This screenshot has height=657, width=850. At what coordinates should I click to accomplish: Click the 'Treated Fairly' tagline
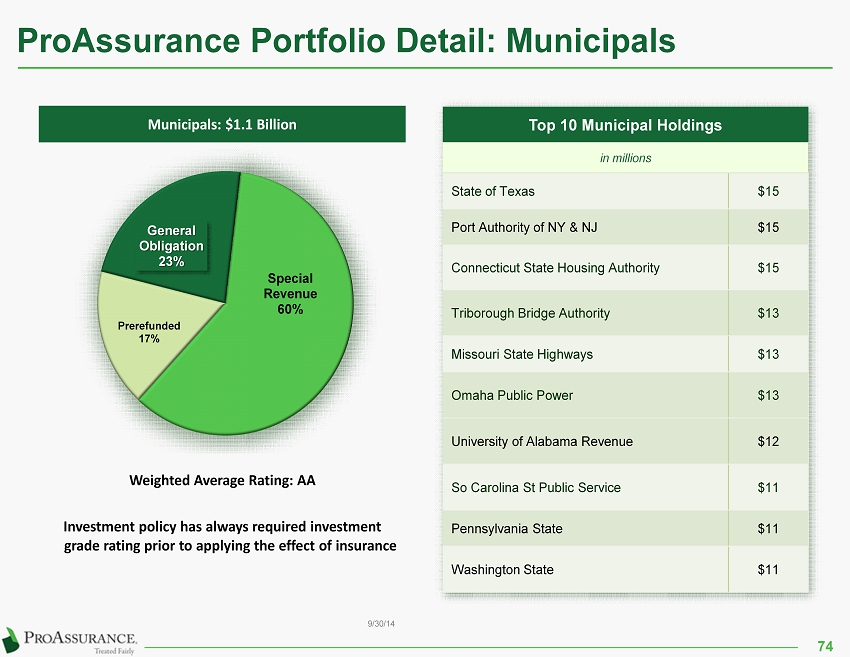114,650
